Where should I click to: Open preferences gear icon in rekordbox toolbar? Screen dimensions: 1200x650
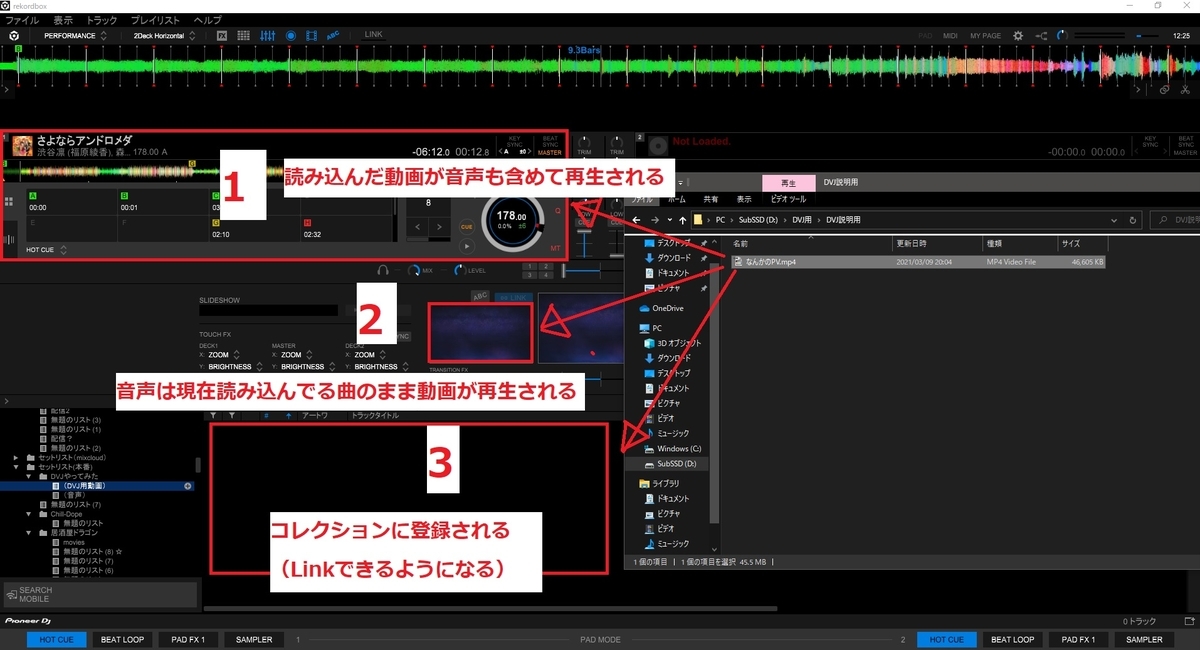pyautogui.click(x=1018, y=35)
